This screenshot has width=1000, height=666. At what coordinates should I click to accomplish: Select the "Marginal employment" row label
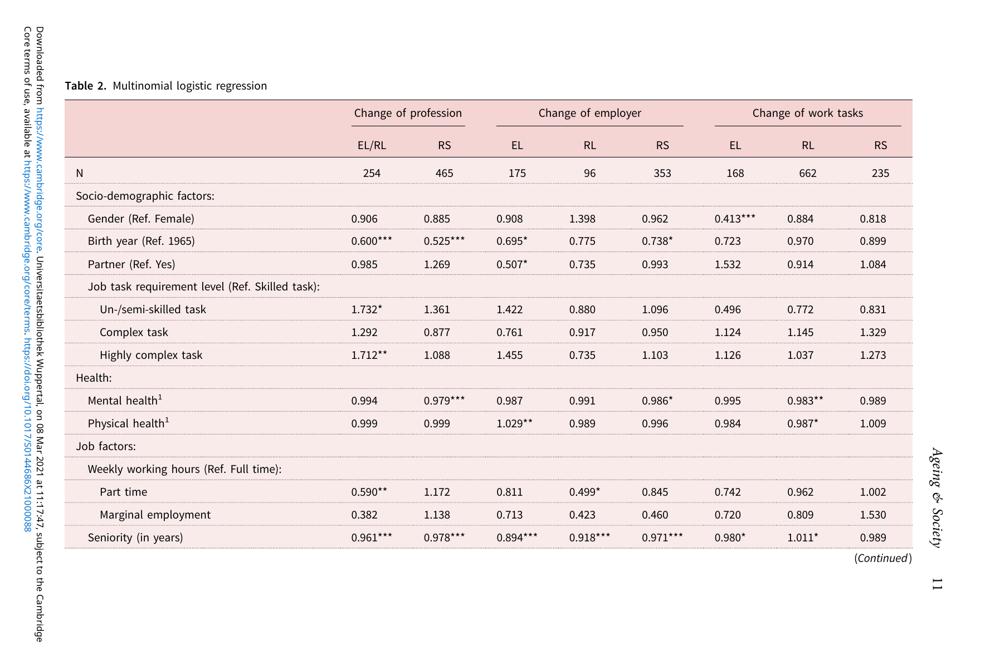(x=155, y=515)
